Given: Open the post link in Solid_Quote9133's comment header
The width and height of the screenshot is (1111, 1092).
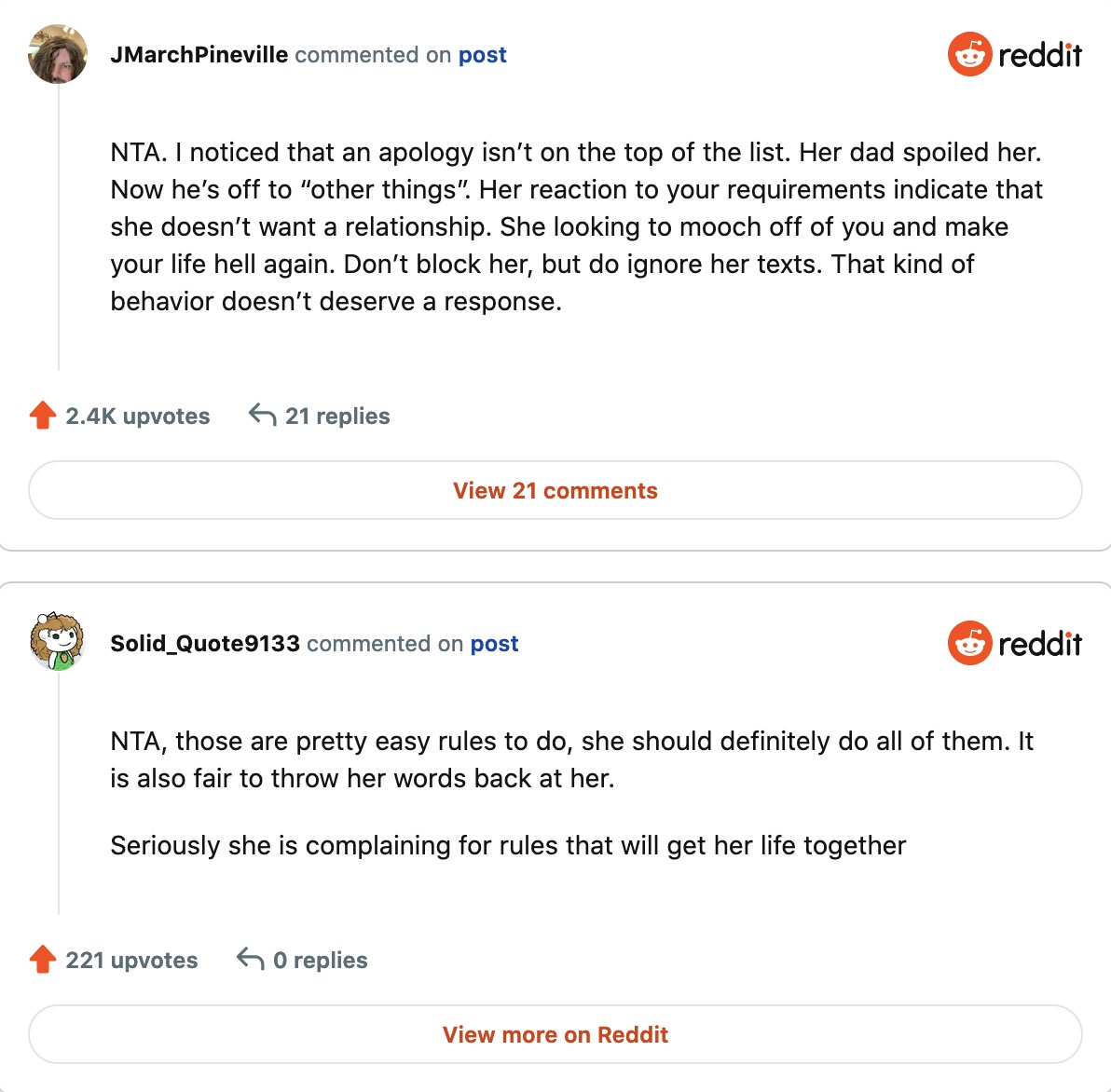Looking at the screenshot, I should [x=494, y=644].
